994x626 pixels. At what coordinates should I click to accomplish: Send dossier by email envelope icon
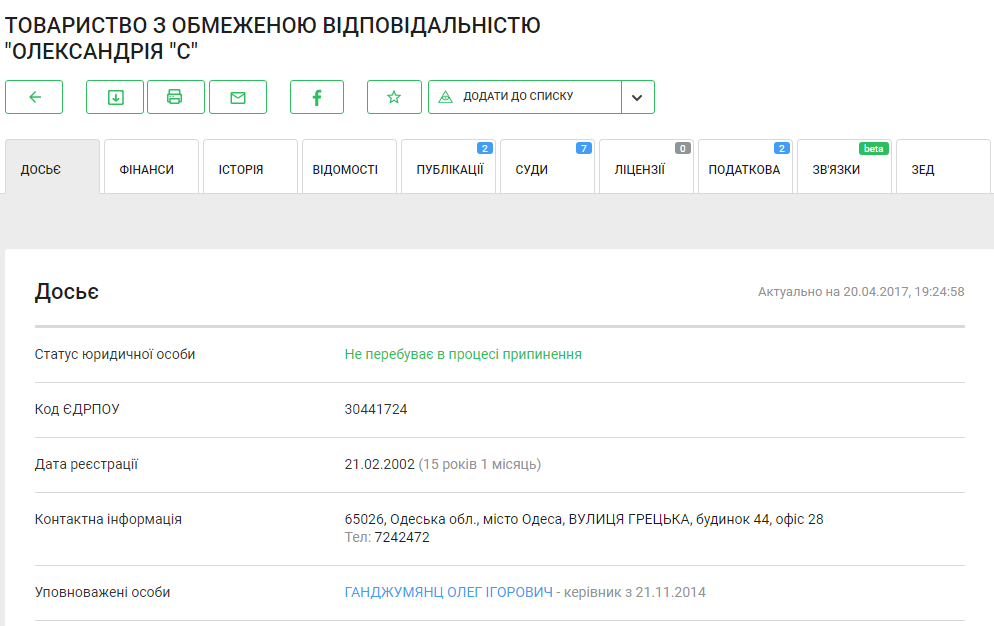[x=238, y=97]
